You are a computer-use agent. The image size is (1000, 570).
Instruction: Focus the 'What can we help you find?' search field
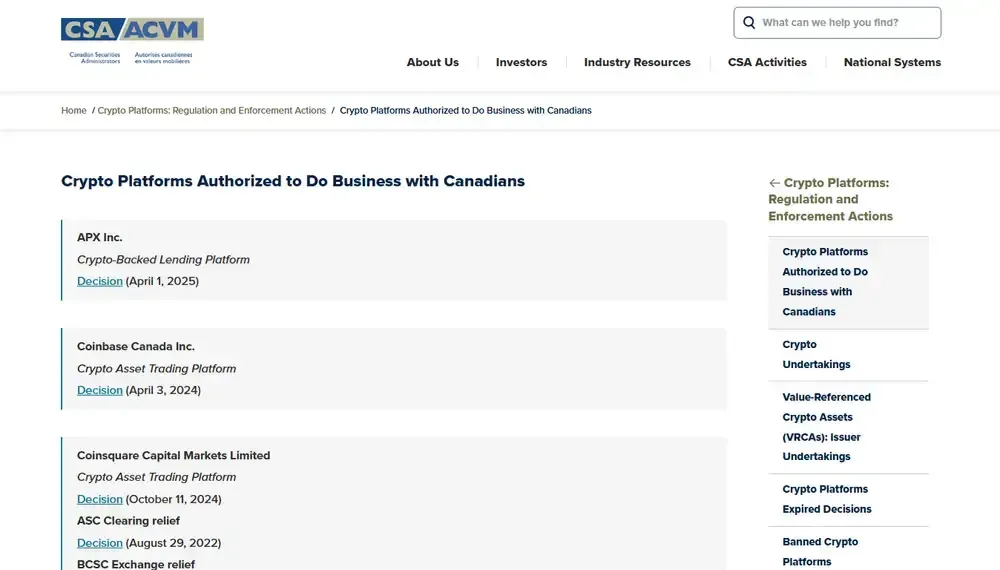(837, 23)
